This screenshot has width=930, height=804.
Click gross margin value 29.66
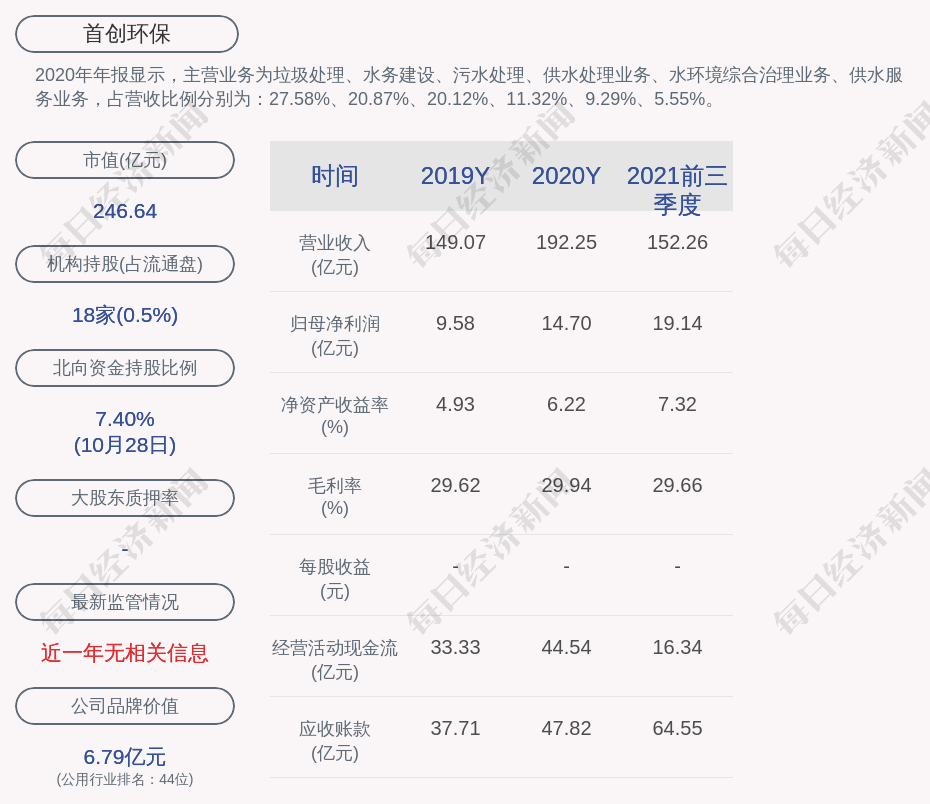(x=677, y=486)
